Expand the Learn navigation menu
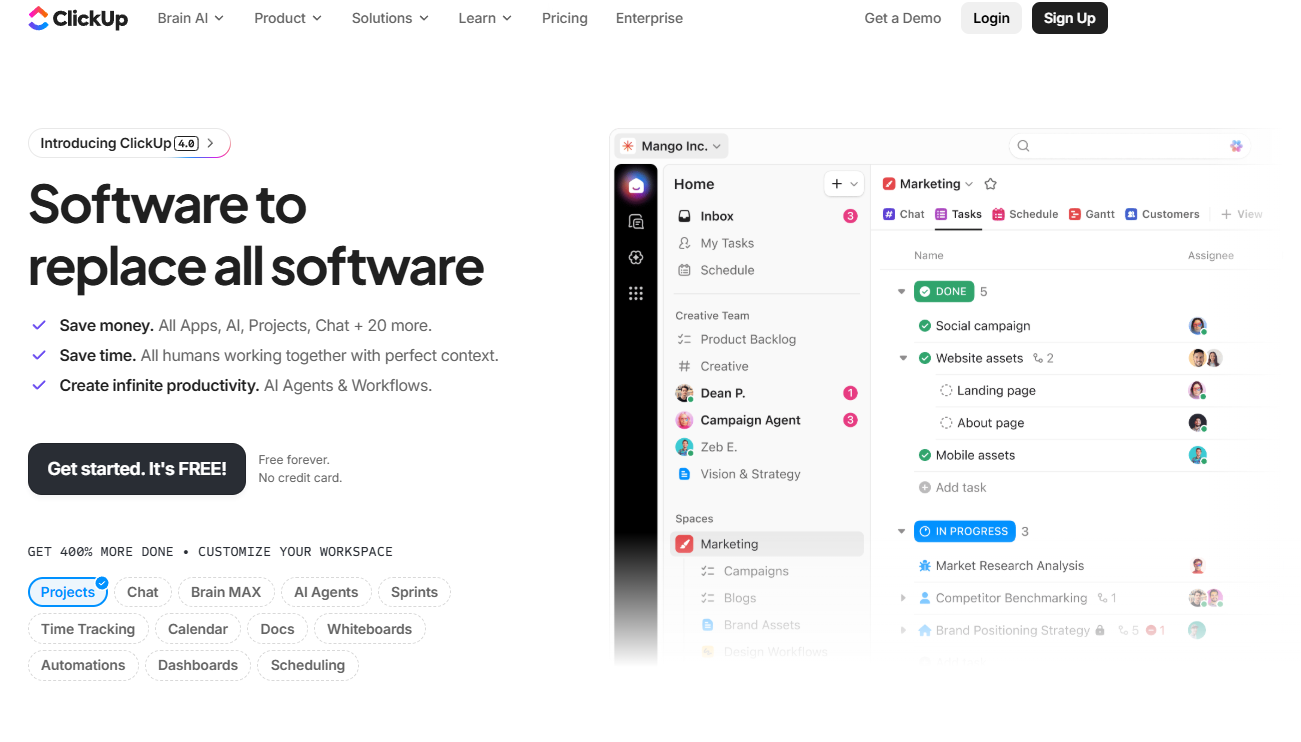 click(x=485, y=18)
